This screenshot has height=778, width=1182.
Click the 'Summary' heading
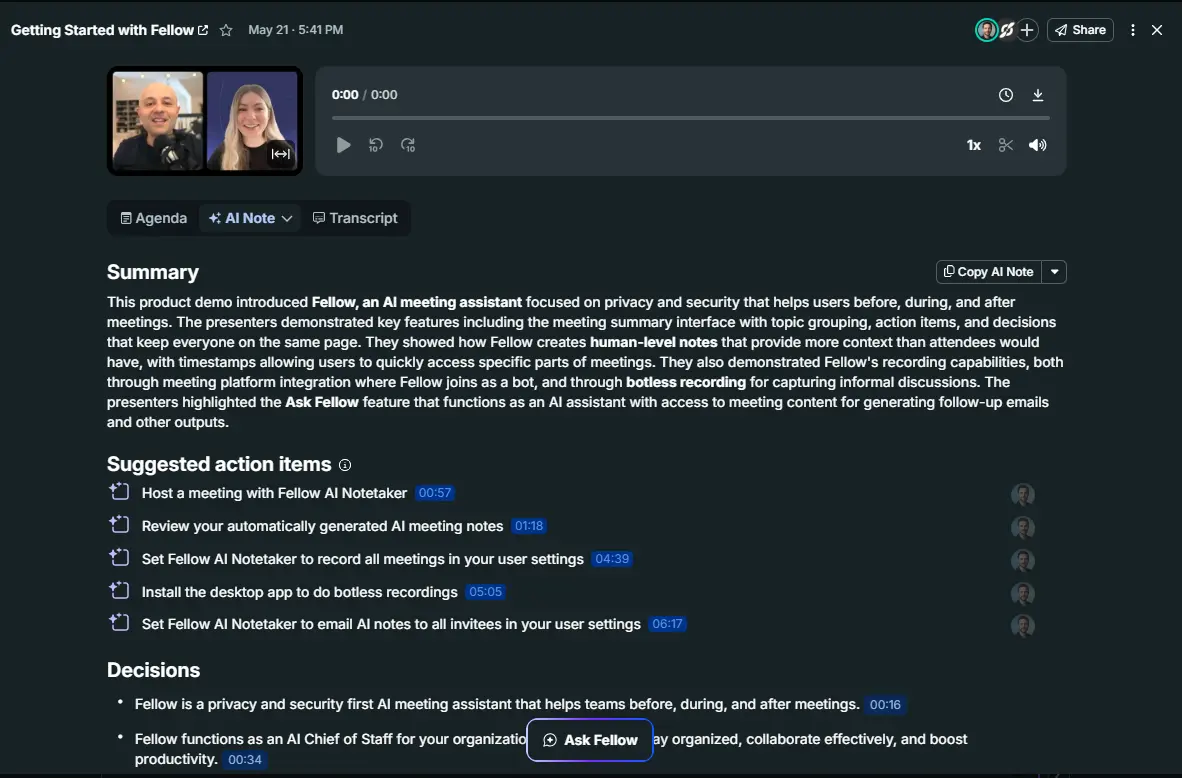click(x=153, y=272)
